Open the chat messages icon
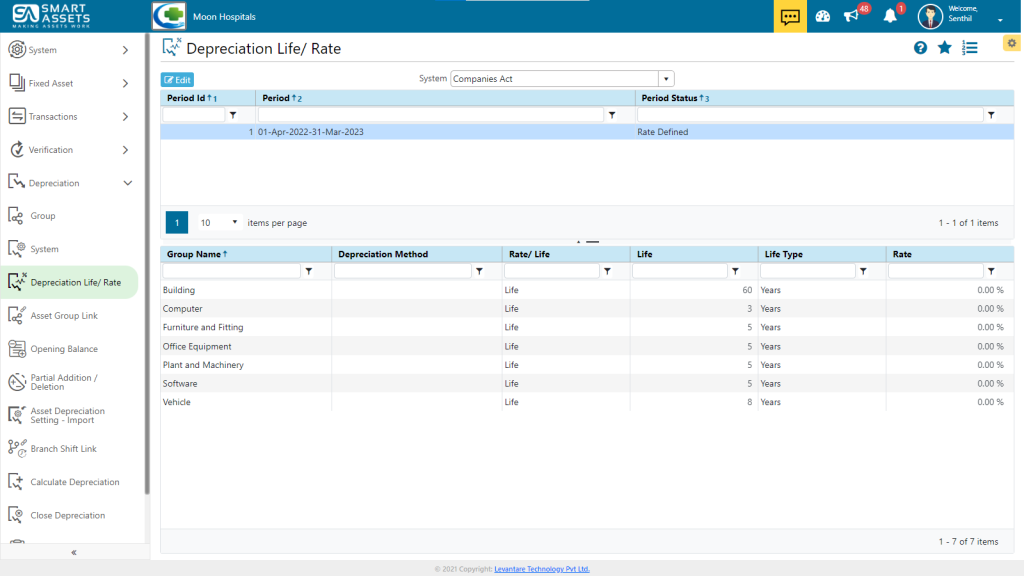This screenshot has height=576, width=1024. pos(789,15)
